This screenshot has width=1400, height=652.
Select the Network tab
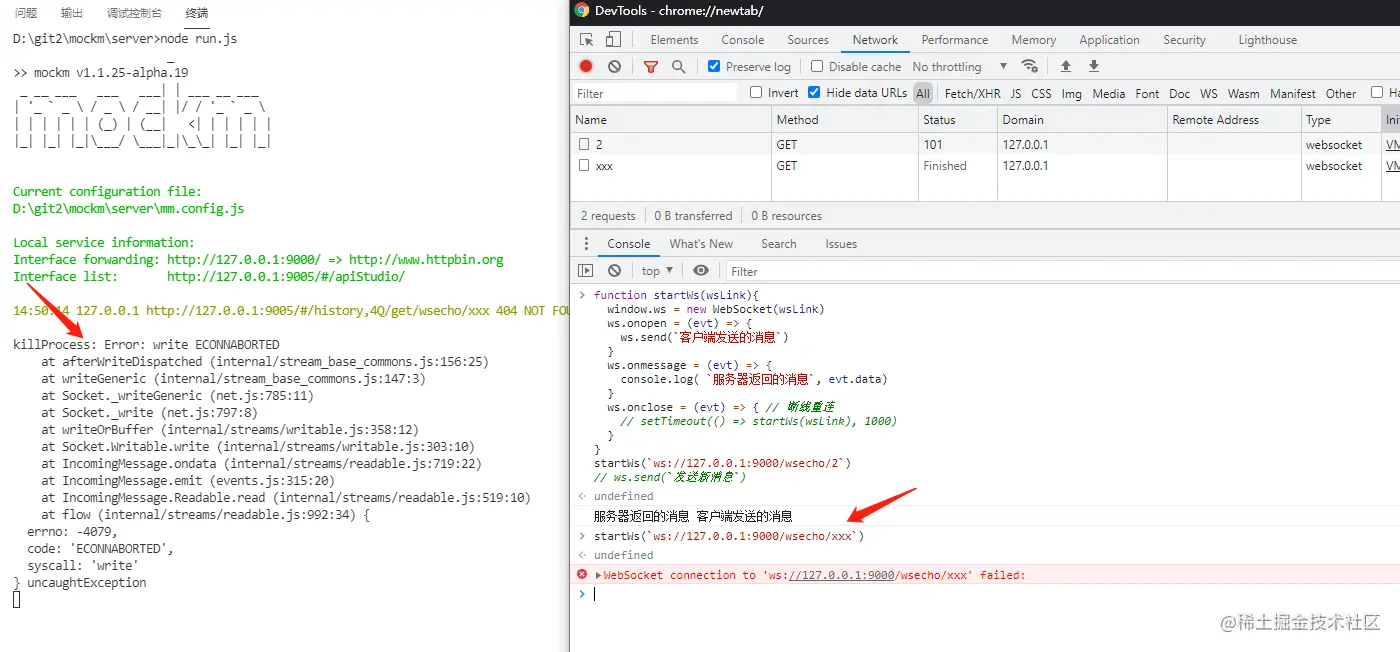point(875,40)
